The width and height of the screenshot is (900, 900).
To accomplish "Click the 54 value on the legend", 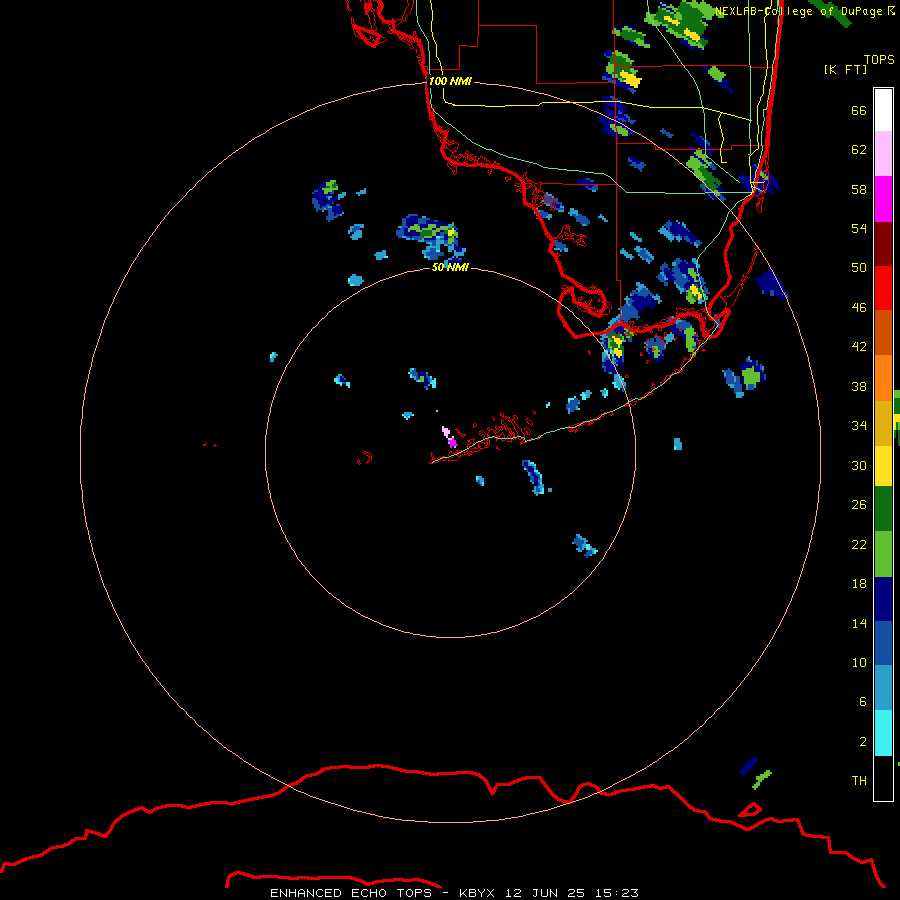I will click(859, 228).
